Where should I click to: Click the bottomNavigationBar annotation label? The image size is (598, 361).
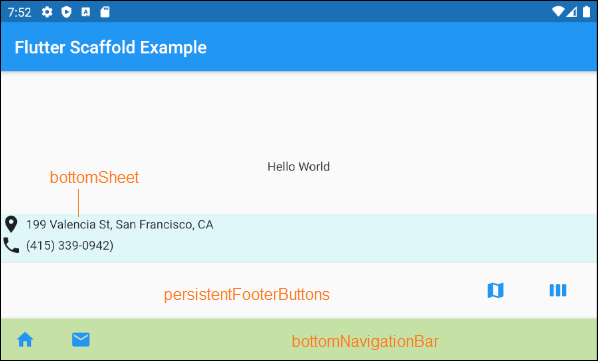click(x=365, y=341)
